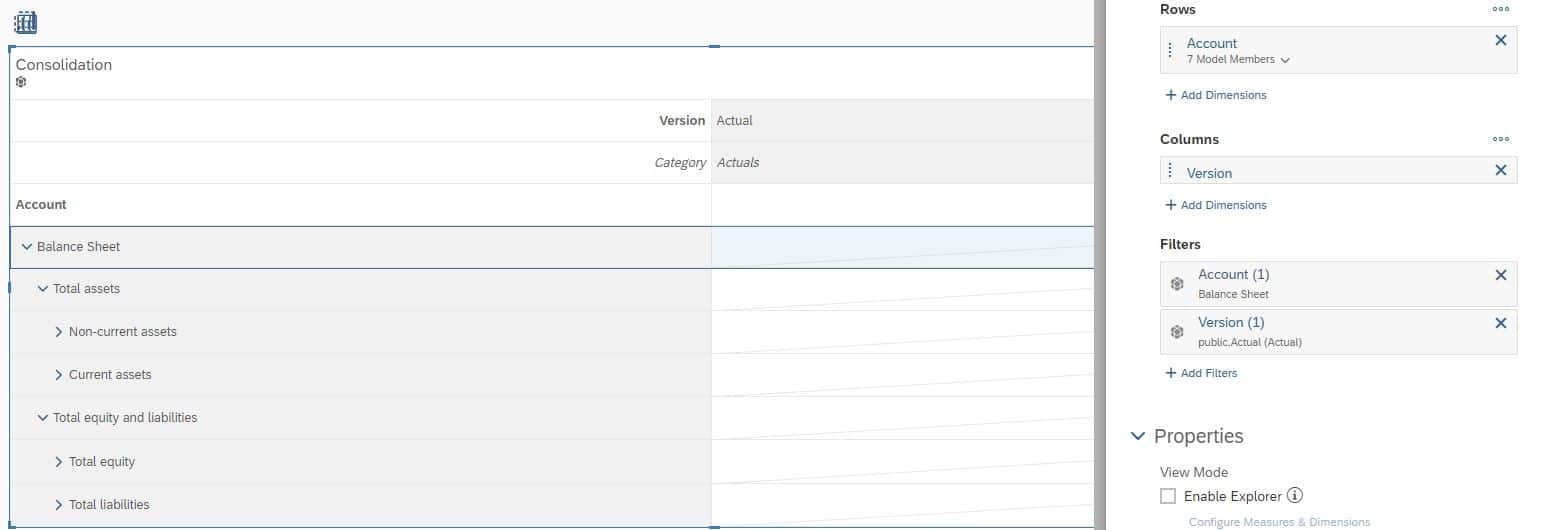
Task: Click the table widget icon at top left
Action: 26,21
